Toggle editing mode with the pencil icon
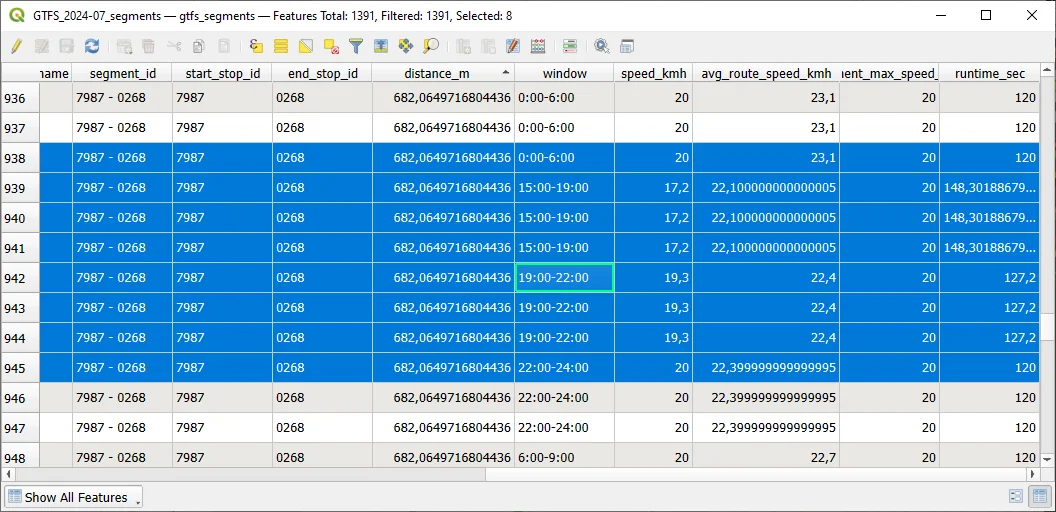The width and height of the screenshot is (1056, 512). click(x=16, y=46)
